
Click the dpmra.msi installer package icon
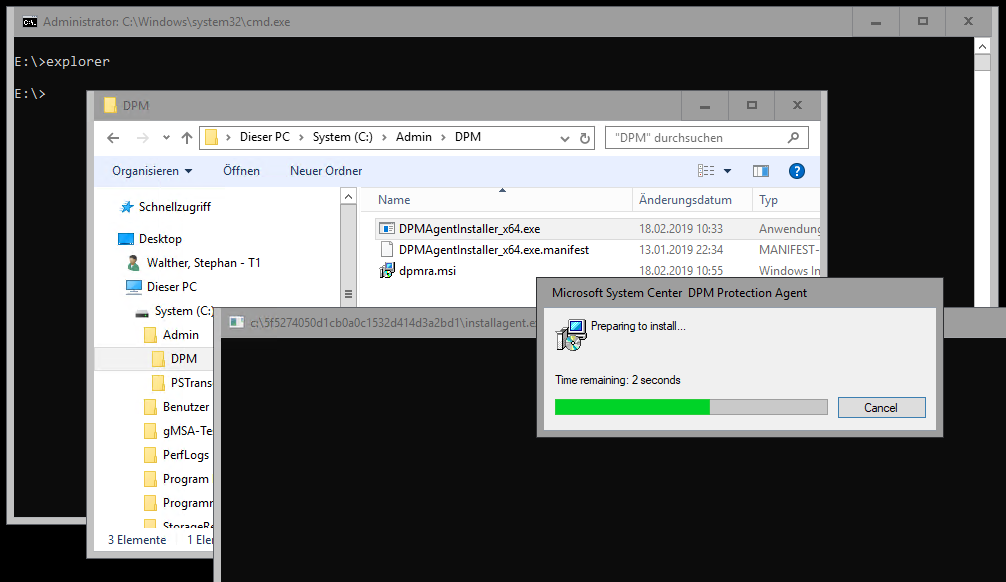(x=387, y=271)
